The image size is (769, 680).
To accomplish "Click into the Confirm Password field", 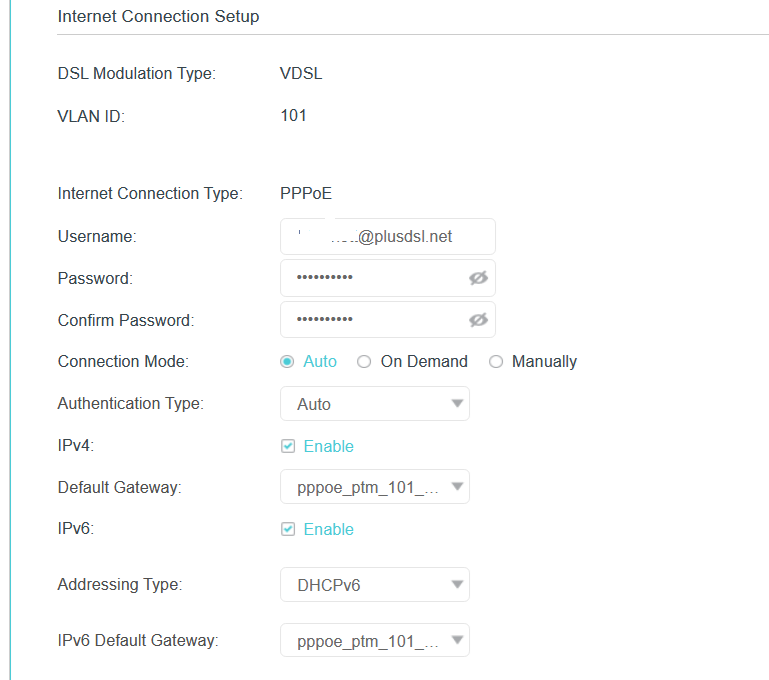I will click(370, 320).
